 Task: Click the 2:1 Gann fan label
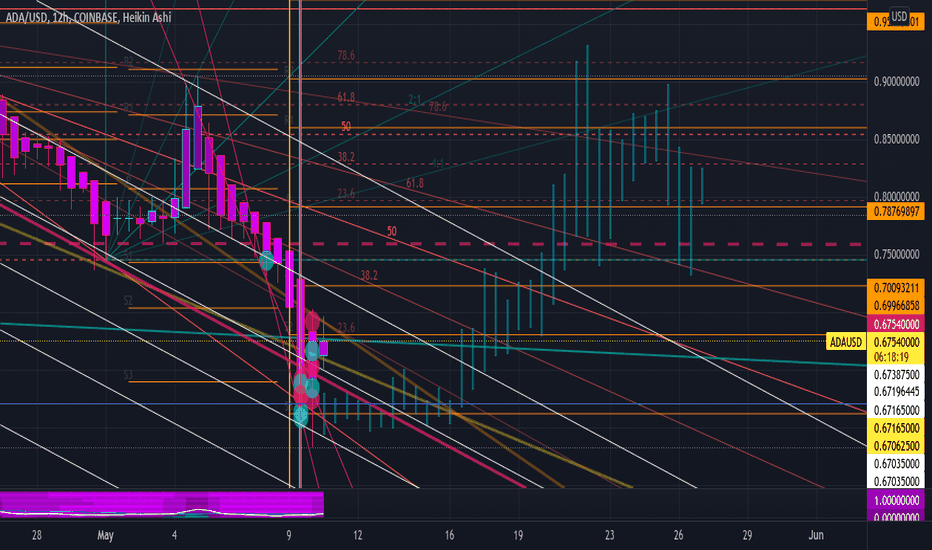coord(415,99)
